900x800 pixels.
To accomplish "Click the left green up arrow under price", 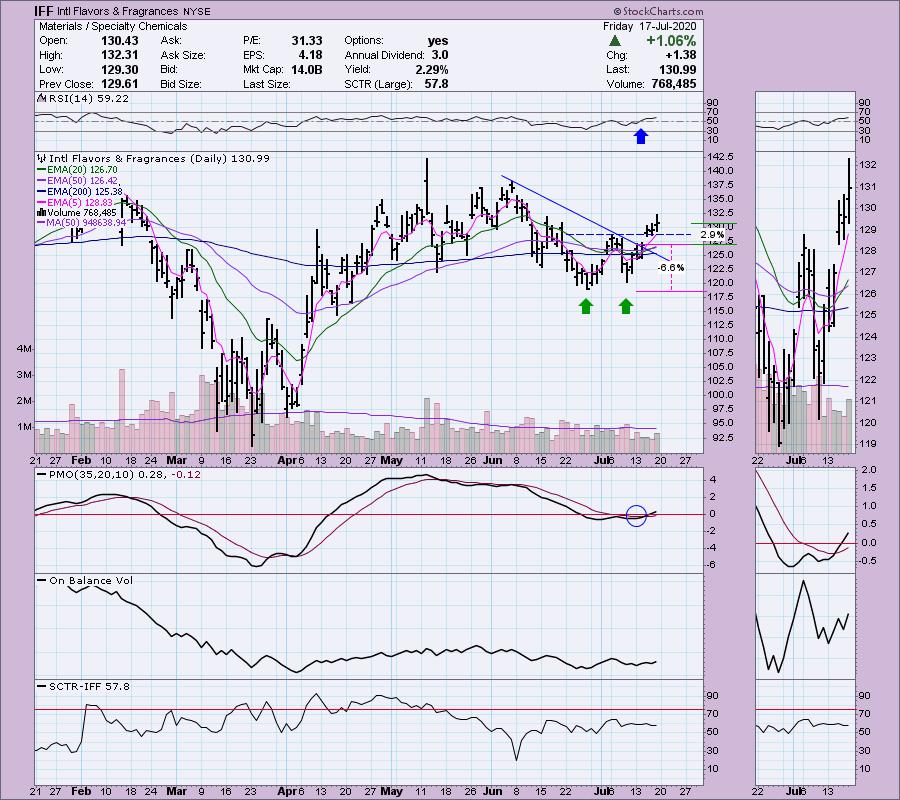I will 585,305.
